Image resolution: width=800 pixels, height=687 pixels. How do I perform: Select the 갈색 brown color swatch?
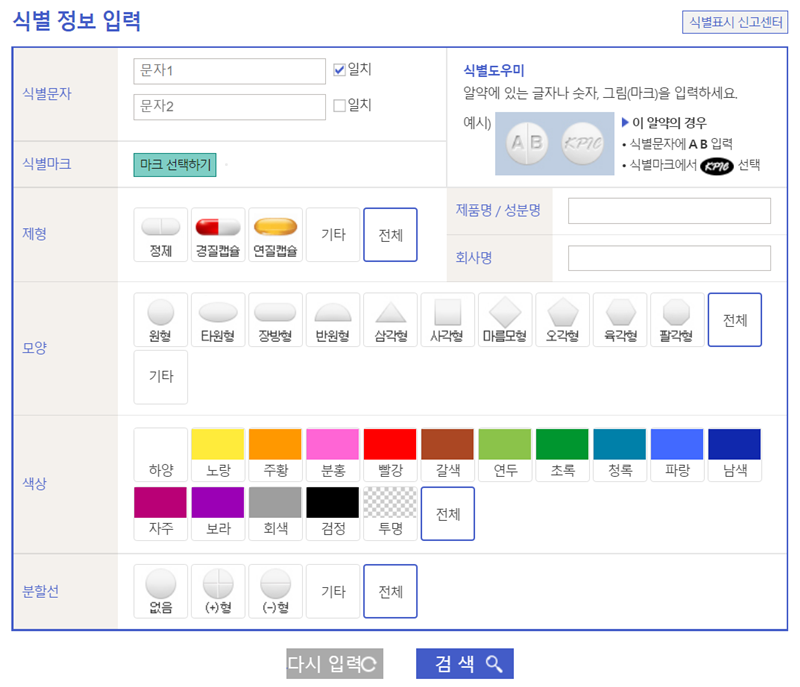point(447,455)
